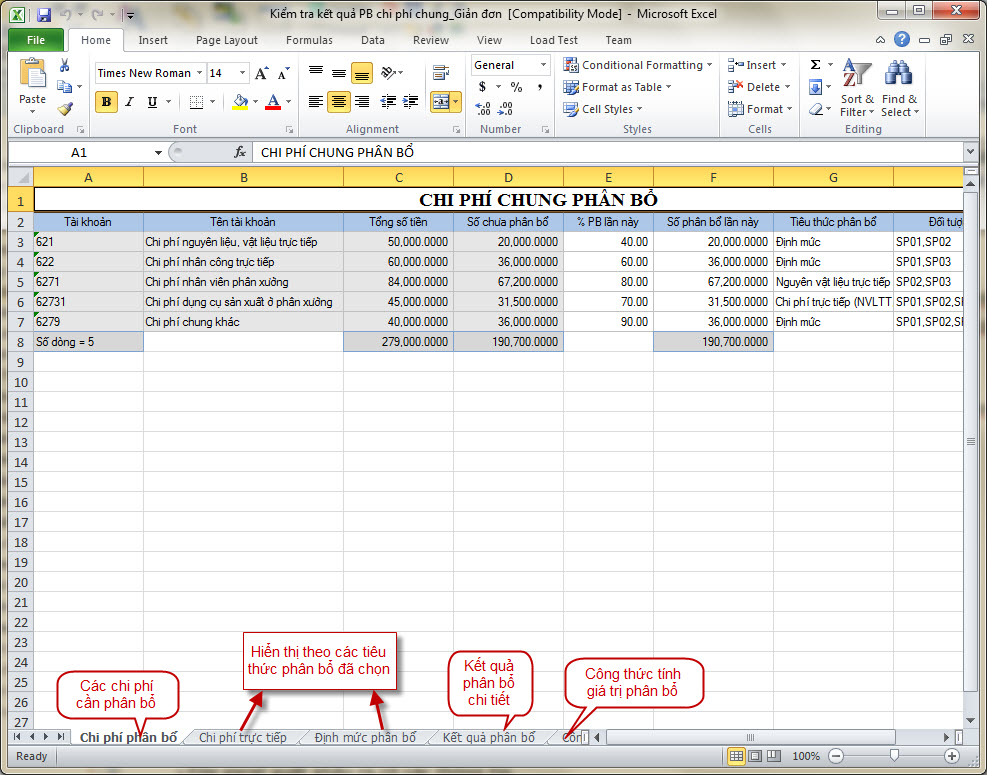Click Decrease Decimal icon
Viewport: 987px width, 775px height.
505,109
